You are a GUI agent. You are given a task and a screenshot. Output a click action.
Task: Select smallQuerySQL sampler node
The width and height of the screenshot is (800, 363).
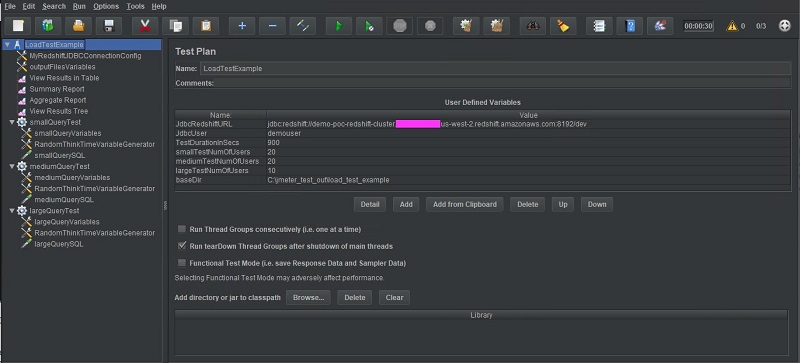point(60,156)
